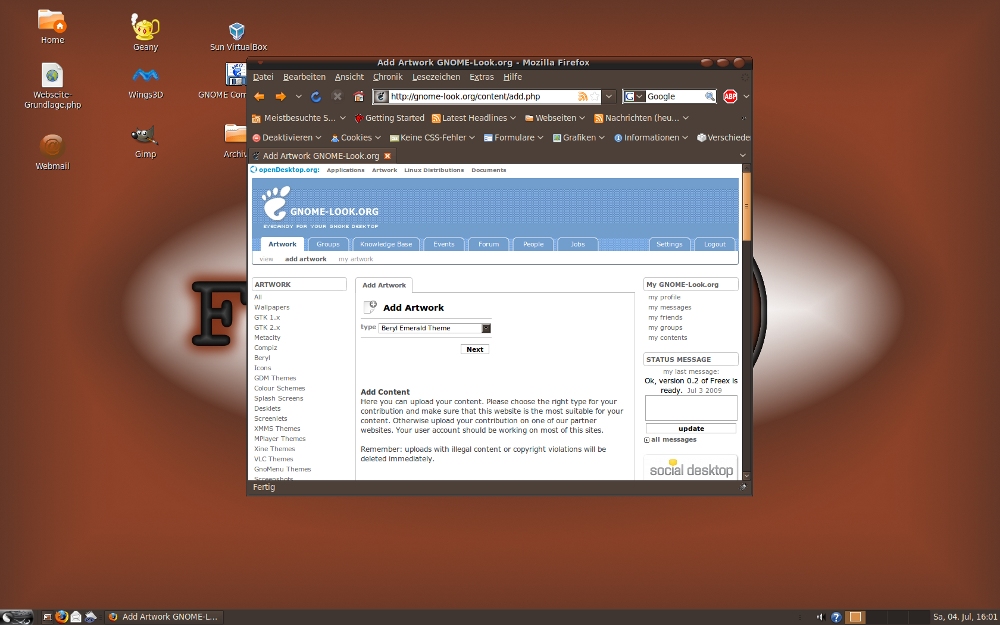
Task: Open the Webseite-Grundlage.php file icon
Action: 53,85
